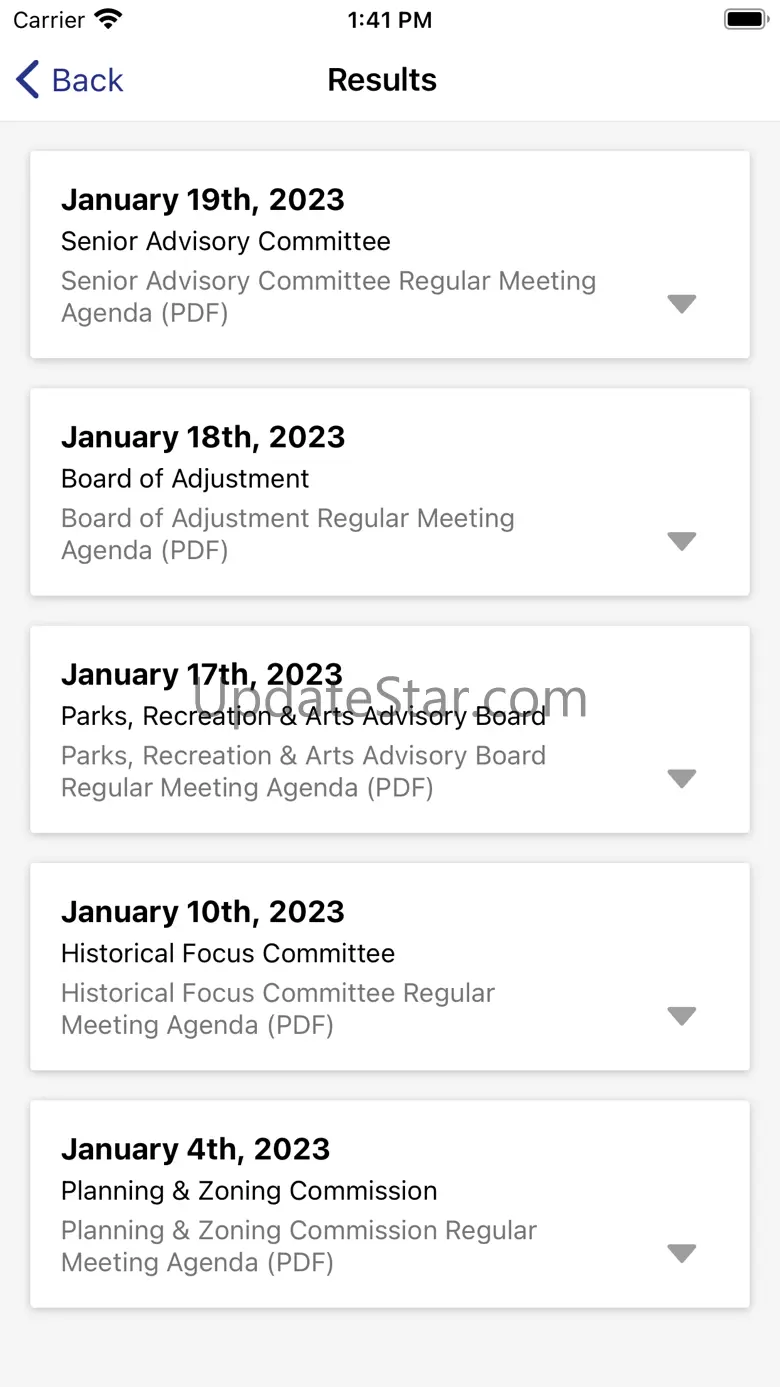Expand the January 4th Planning & Zoning entry
This screenshot has height=1387, width=780.
point(681,1253)
